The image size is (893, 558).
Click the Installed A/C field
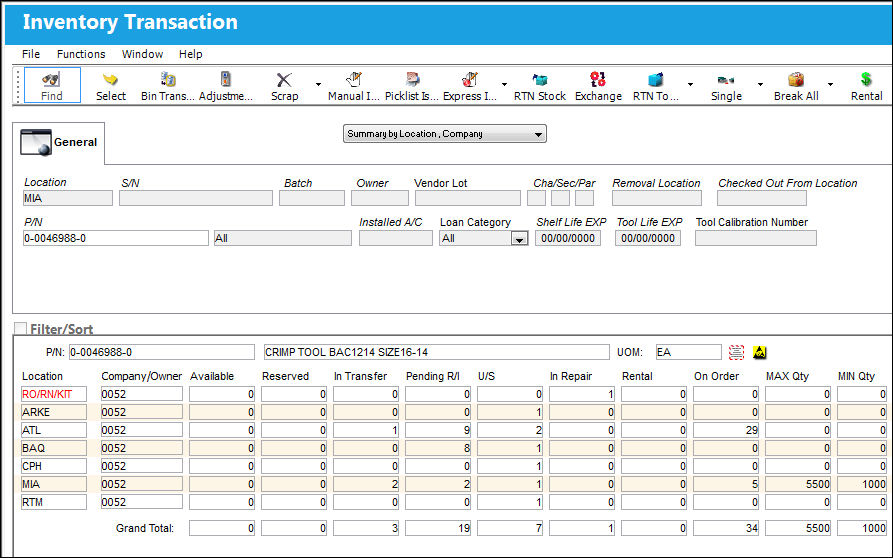(396, 238)
